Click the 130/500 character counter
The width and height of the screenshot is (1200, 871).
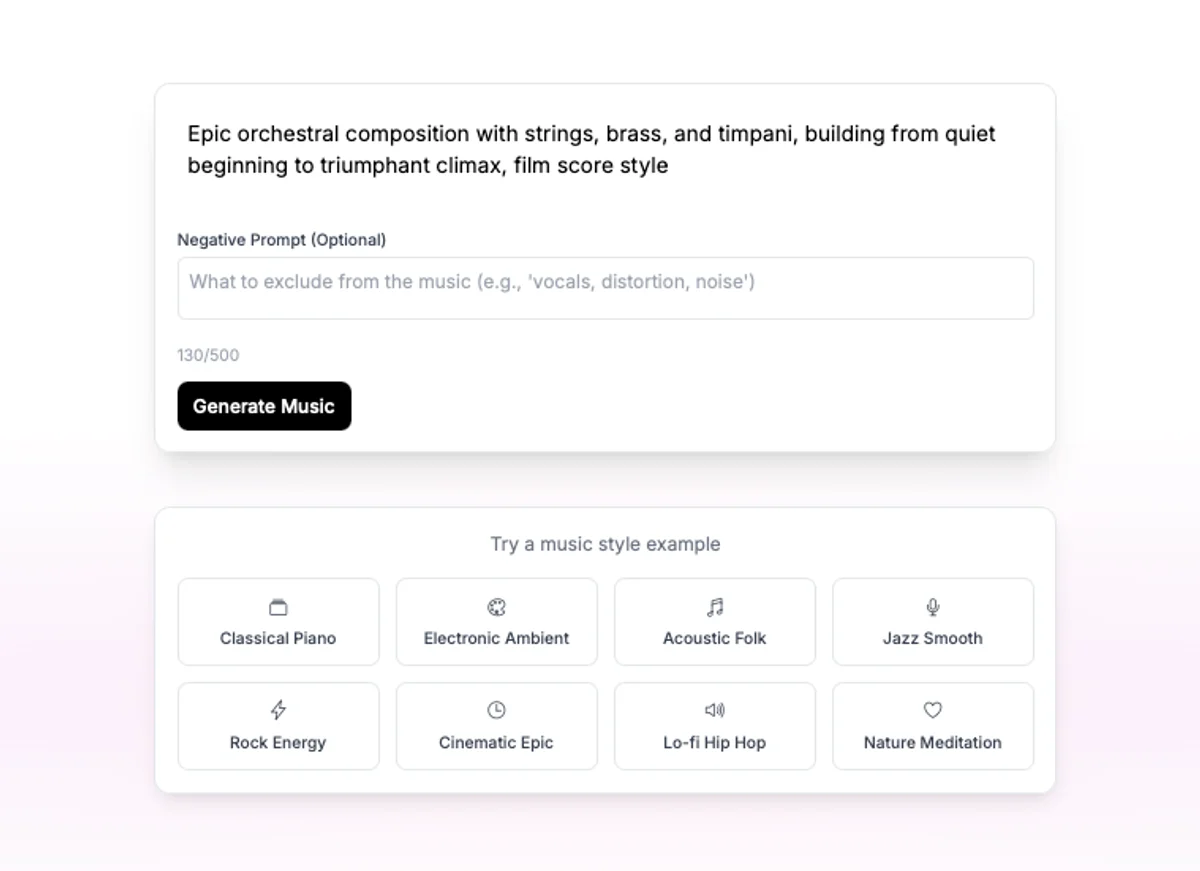pyautogui.click(x=208, y=355)
